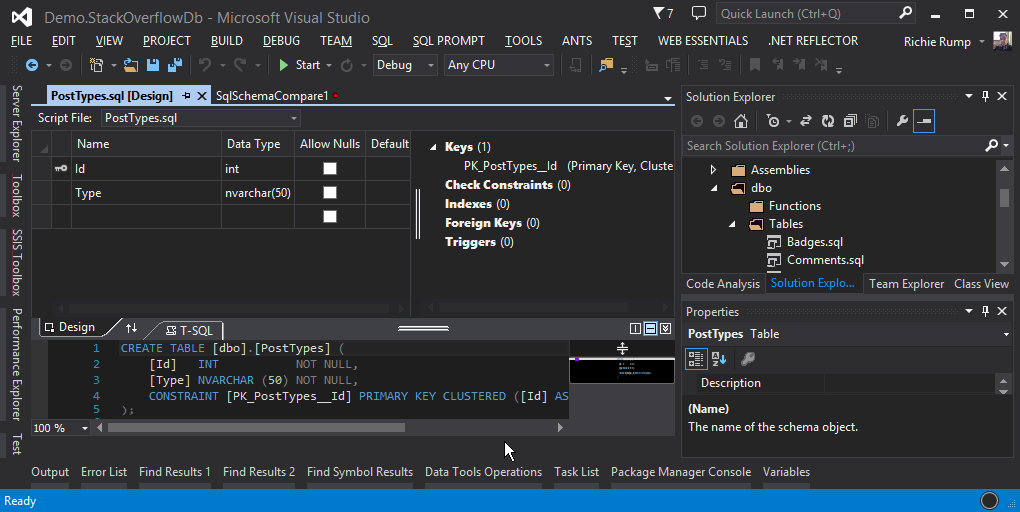The image size is (1020, 512).
Task: Click the Navigate Backward toolbar arrow
Action: tap(31, 65)
